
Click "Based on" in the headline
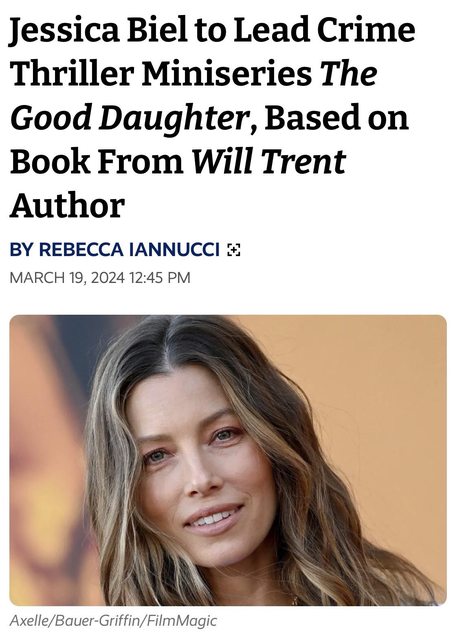coord(337,118)
